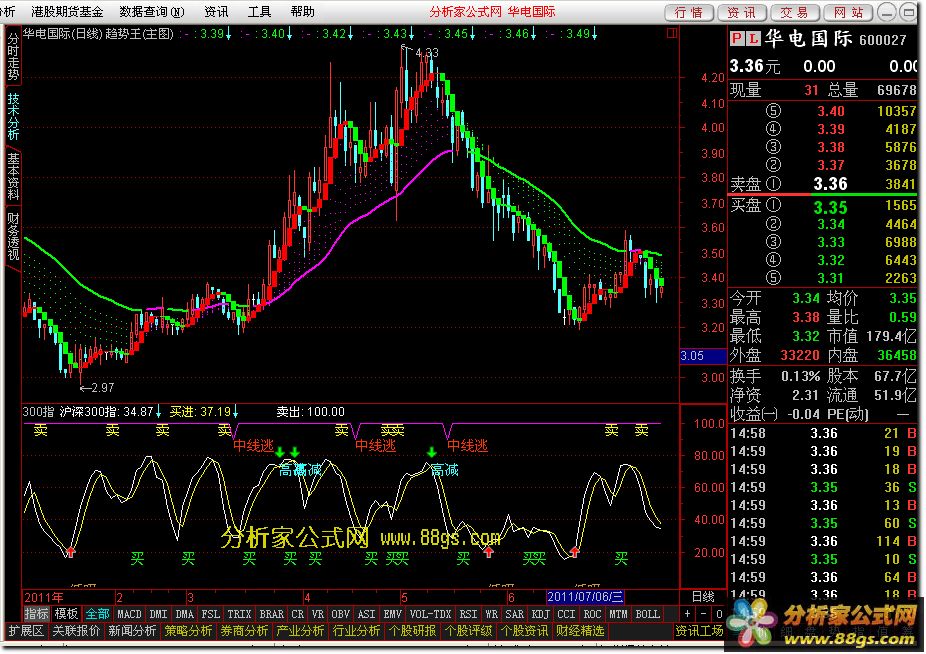Image resolution: width=926 pixels, height=654 pixels.
Task: Click the small red square icon at the chart's top right
Action: [x=672, y=33]
